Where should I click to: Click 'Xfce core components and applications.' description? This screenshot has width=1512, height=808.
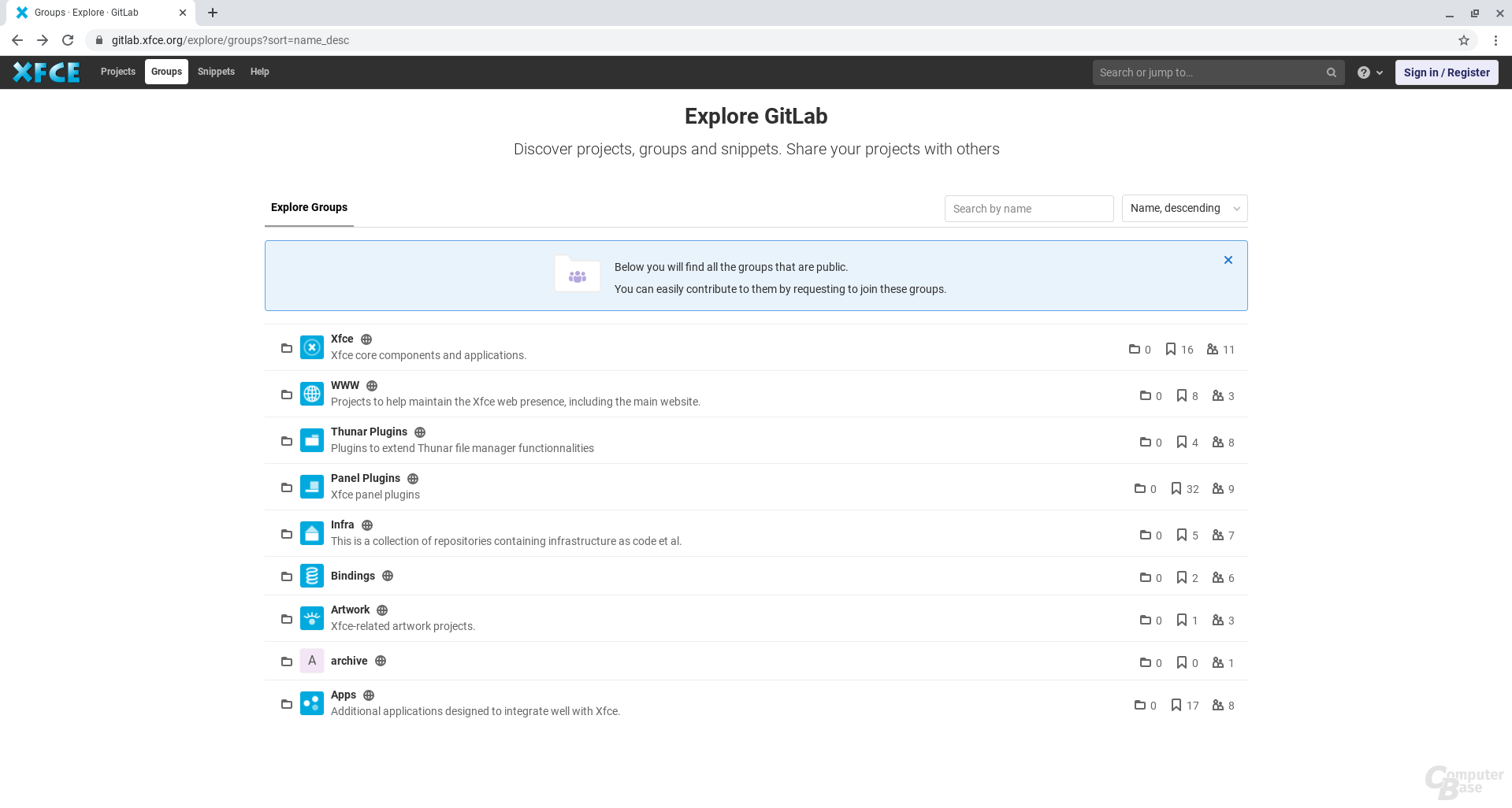[x=429, y=355]
